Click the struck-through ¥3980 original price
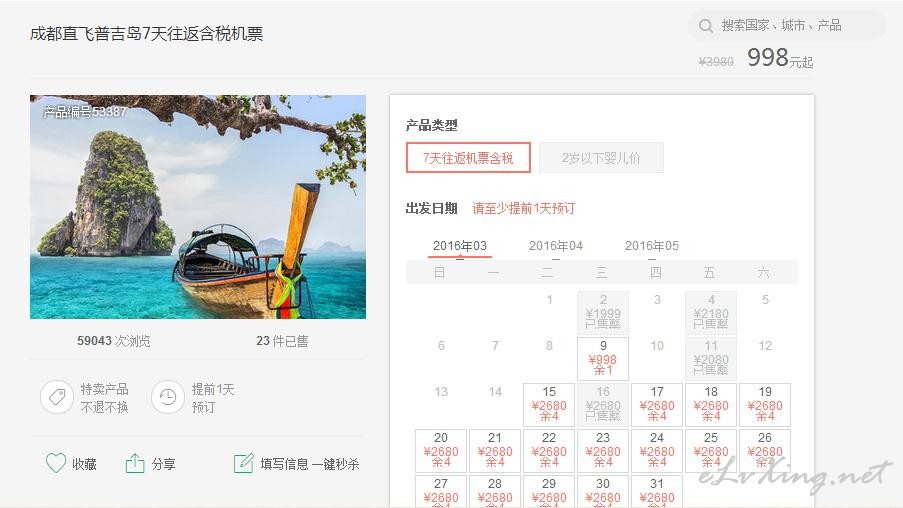This screenshot has height=508, width=903. 716,62
